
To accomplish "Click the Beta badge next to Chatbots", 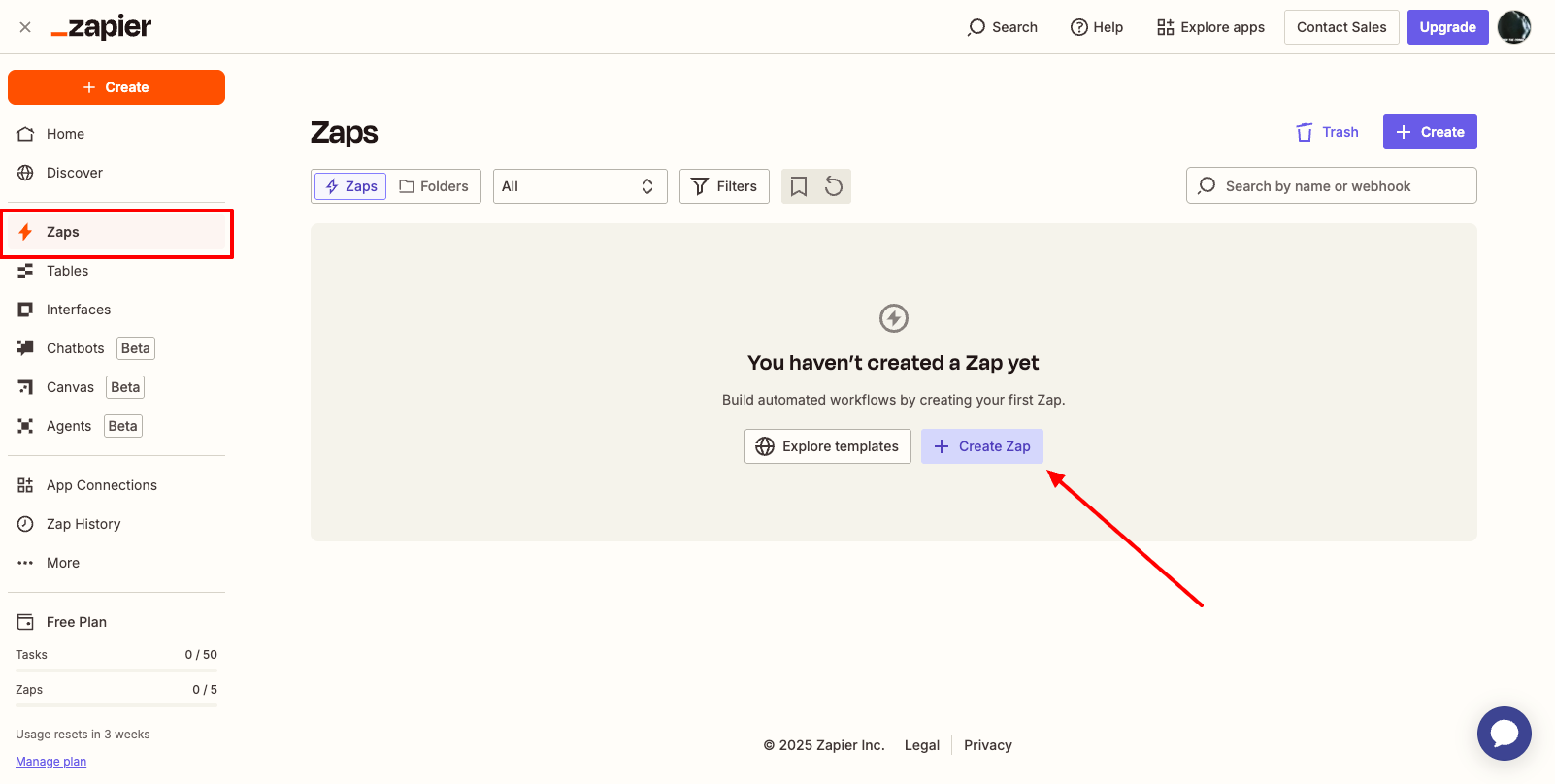I will point(136,348).
